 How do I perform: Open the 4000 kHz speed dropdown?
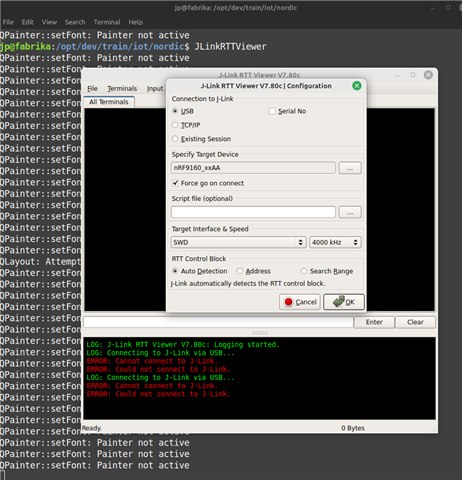coord(335,242)
